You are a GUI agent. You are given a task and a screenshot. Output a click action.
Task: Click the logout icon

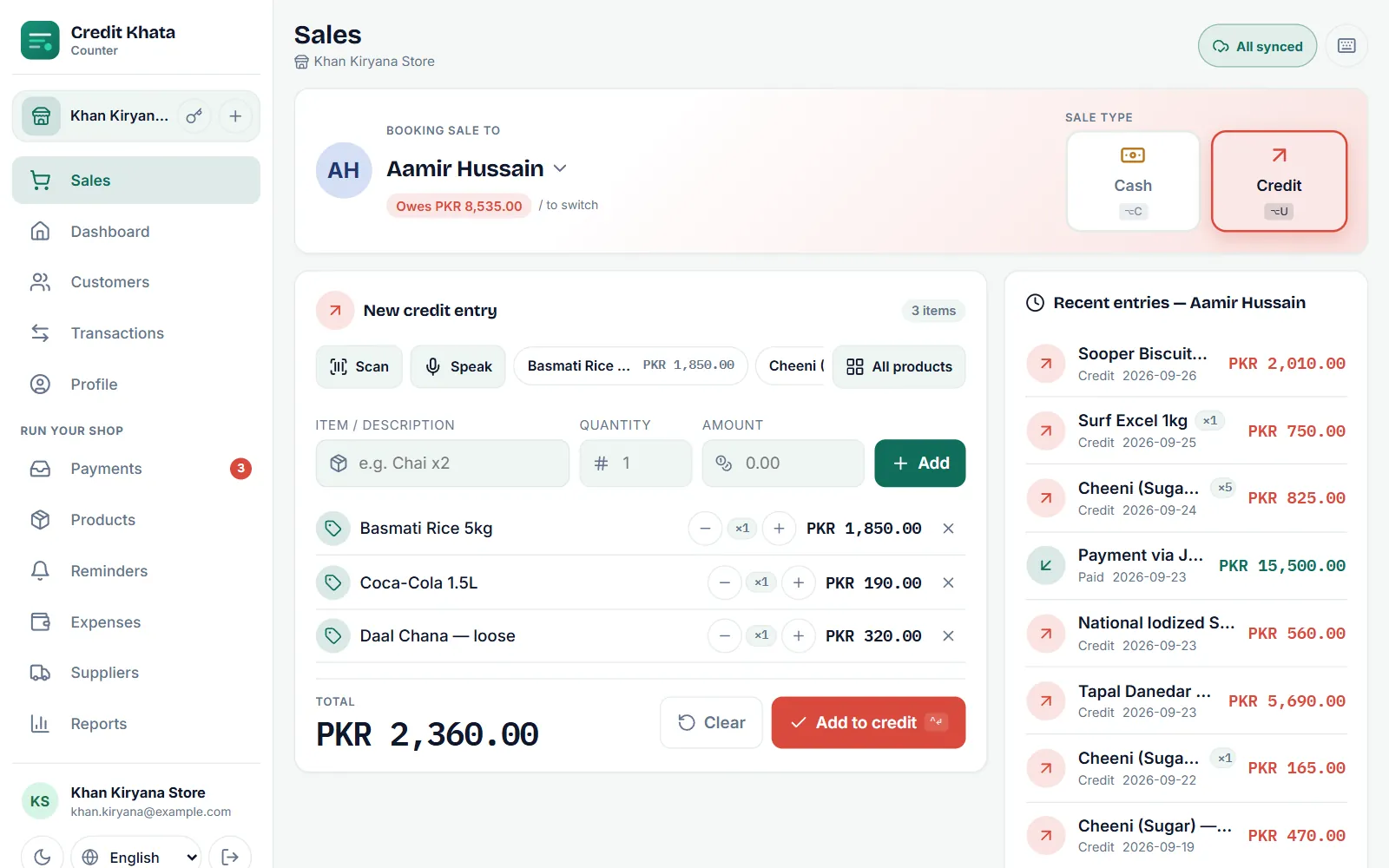(230, 857)
